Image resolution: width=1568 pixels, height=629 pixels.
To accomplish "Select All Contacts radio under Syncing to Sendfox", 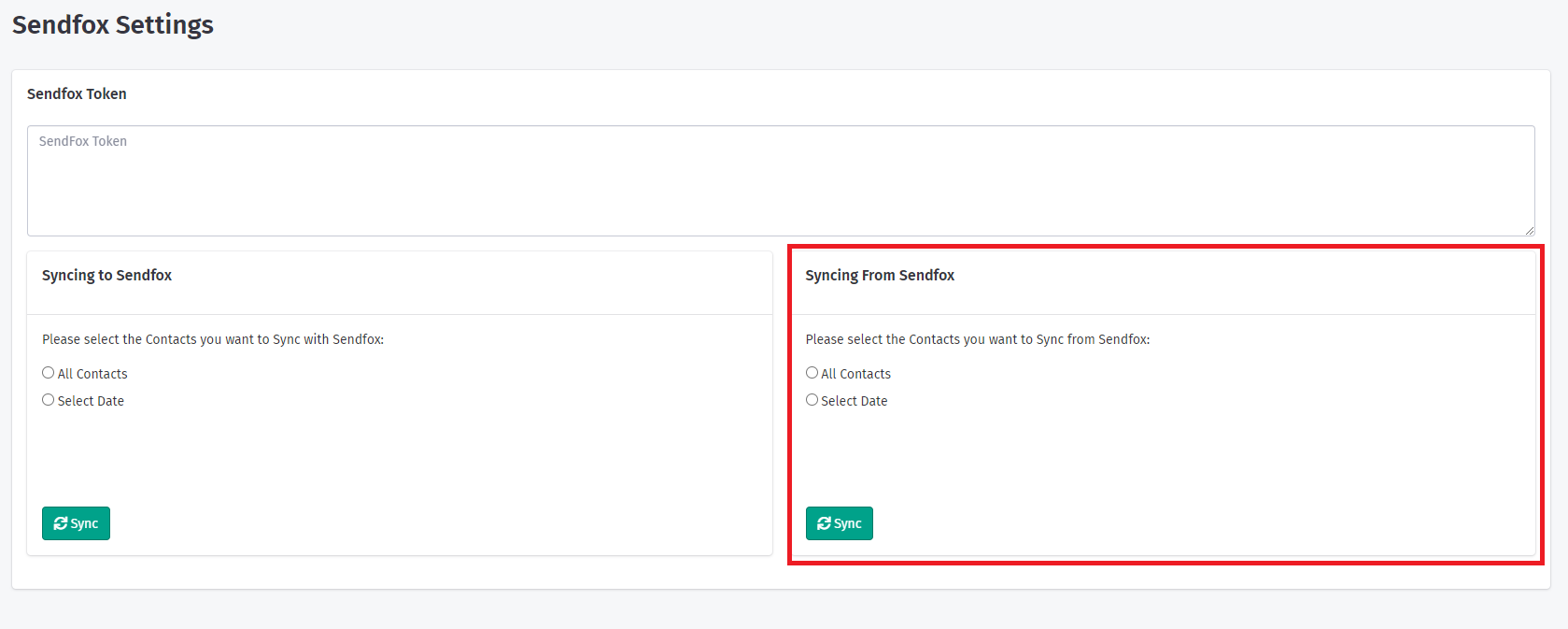I will point(49,373).
